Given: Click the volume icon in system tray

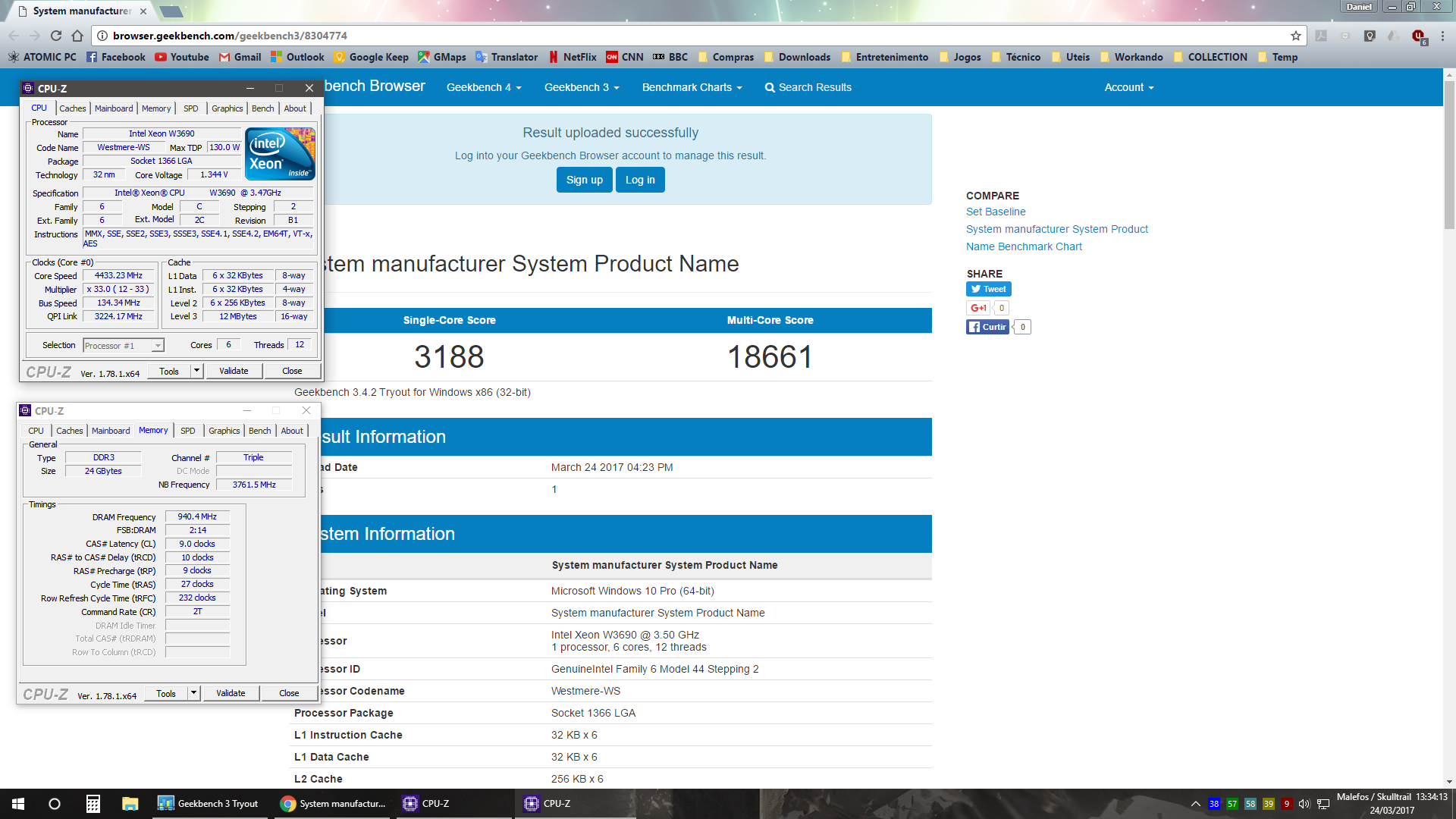Looking at the screenshot, I should tap(1304, 804).
